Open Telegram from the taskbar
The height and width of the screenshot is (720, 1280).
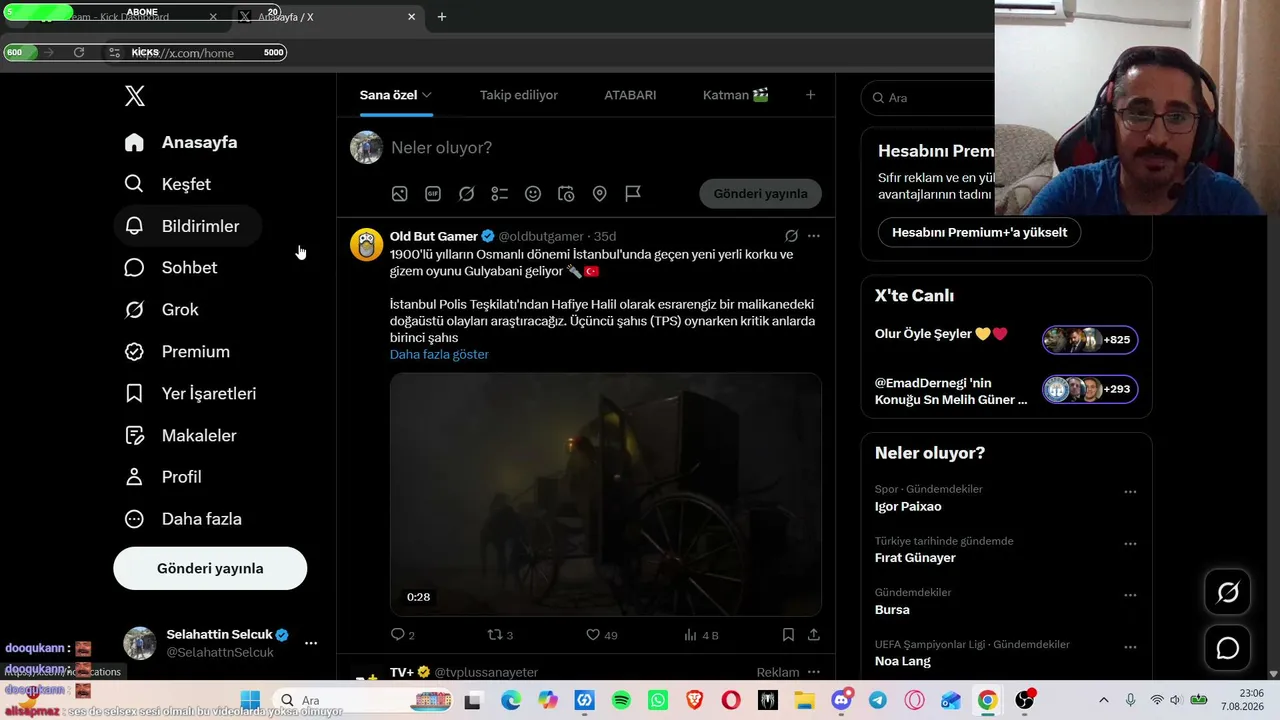coord(877,701)
